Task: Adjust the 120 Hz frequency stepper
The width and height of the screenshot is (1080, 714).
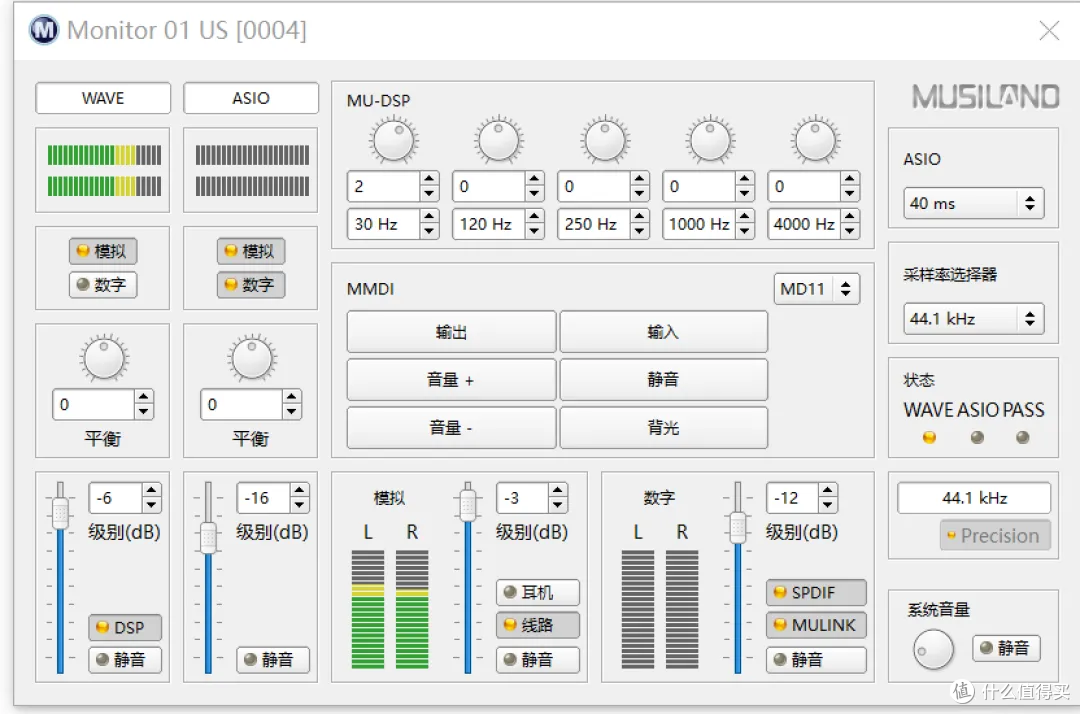Action: click(534, 224)
